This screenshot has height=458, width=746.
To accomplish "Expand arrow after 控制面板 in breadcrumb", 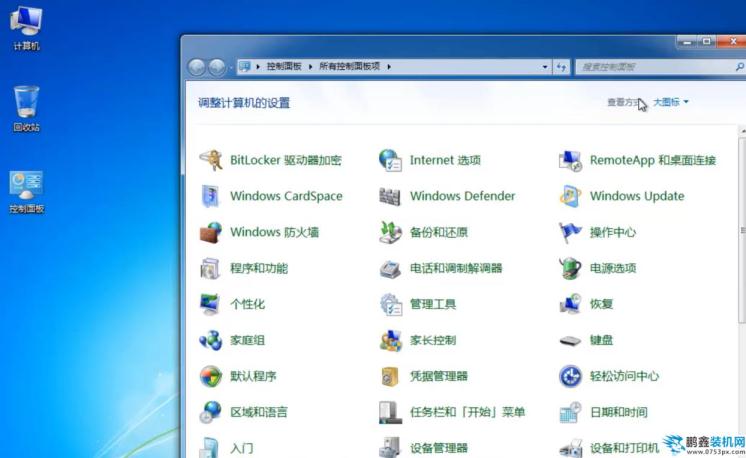I will (311, 67).
